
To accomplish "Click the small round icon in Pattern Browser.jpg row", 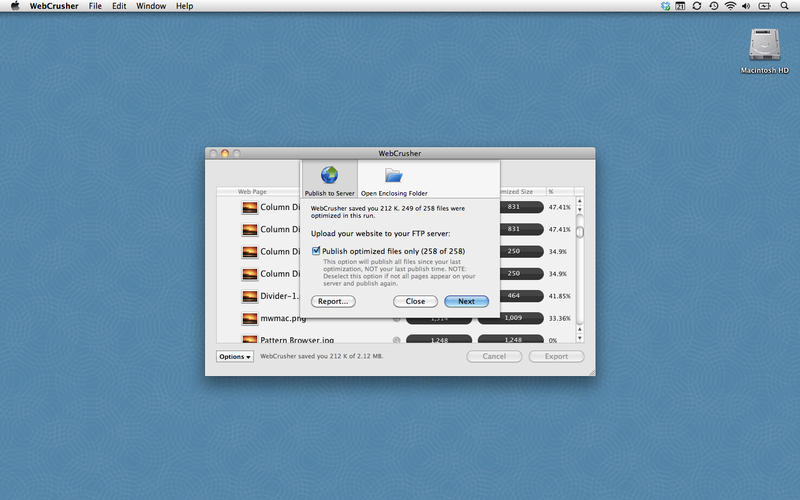I will point(396,340).
